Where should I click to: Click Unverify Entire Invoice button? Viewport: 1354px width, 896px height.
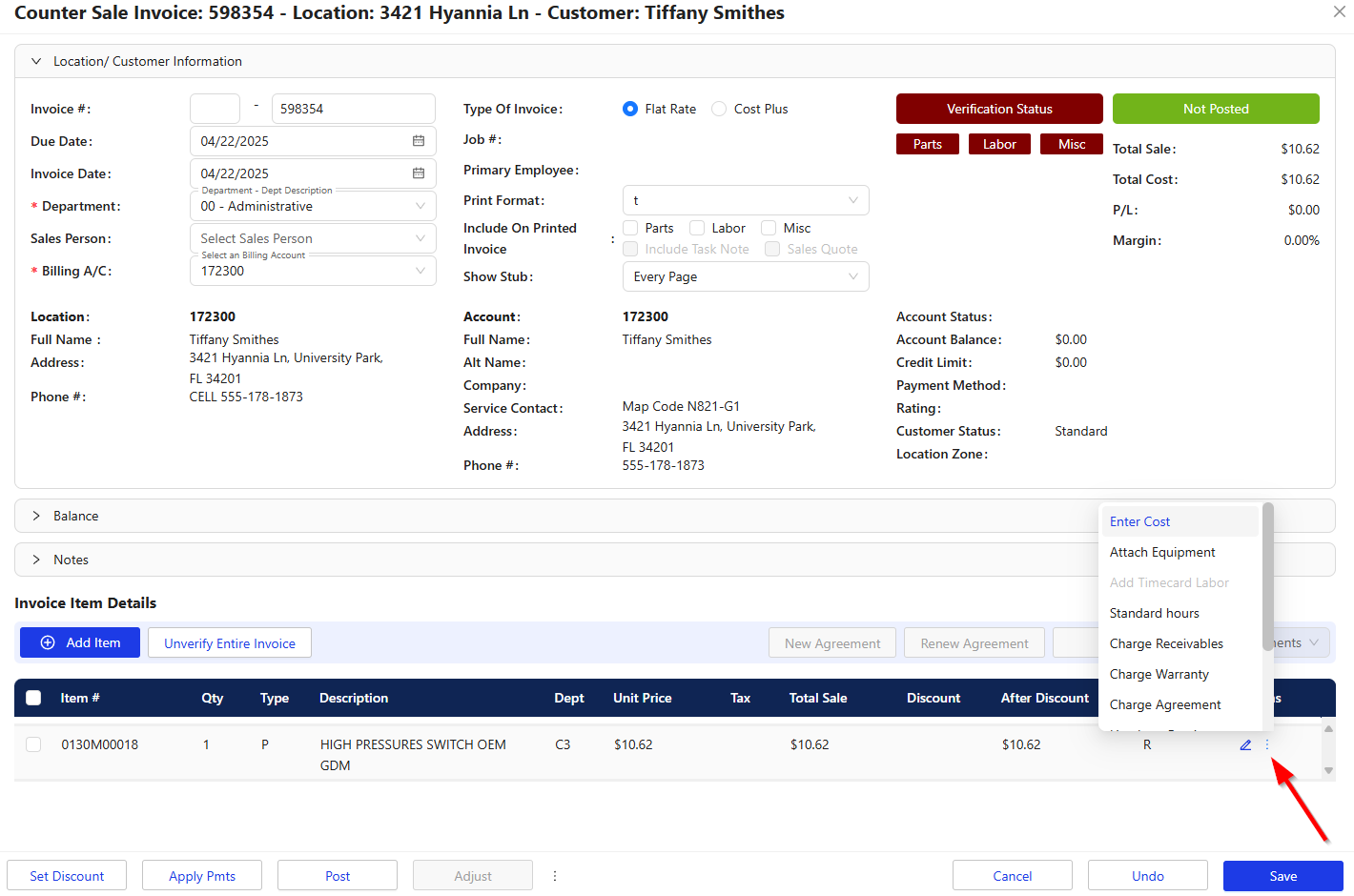(x=230, y=643)
